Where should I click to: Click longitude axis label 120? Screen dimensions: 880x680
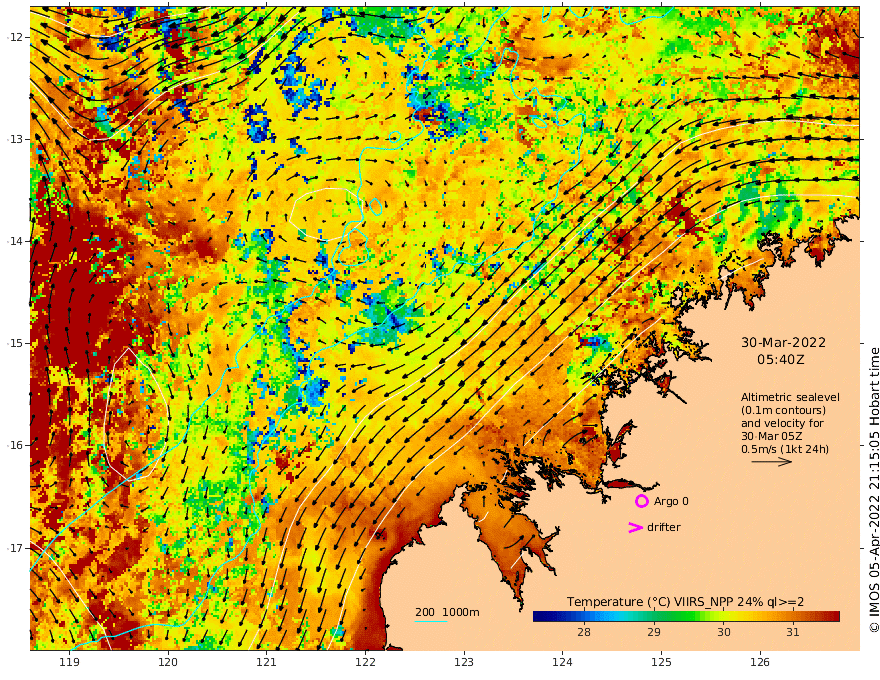168,663
